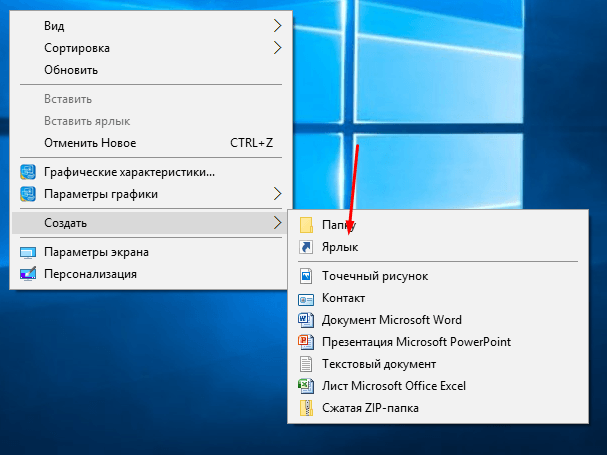The image size is (607, 455).
Task: Open the Вид menu entry
Action: [151, 26]
